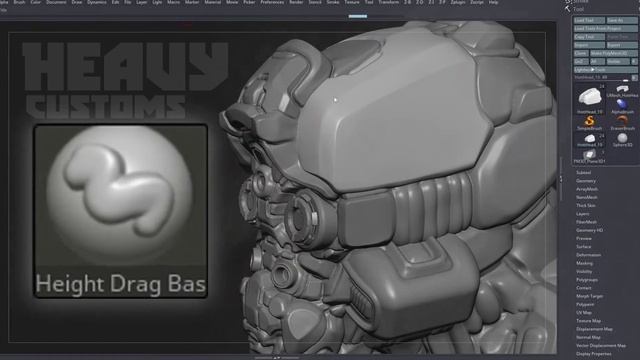
Task: Expand the FiberMesh section
Action: point(587,222)
